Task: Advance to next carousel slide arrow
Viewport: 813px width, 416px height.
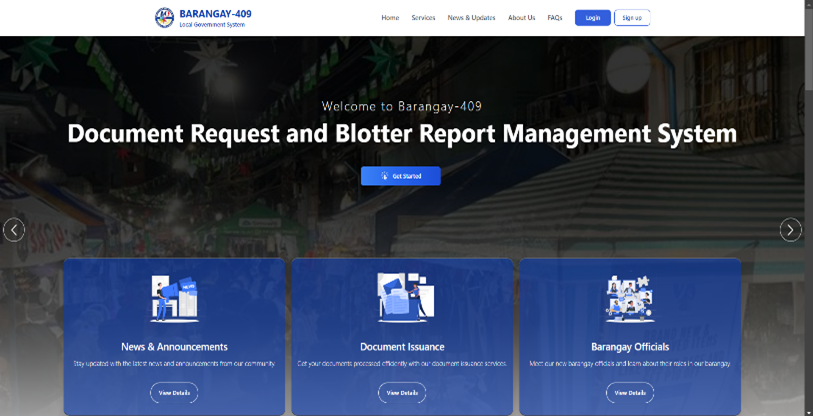Action: [x=790, y=230]
